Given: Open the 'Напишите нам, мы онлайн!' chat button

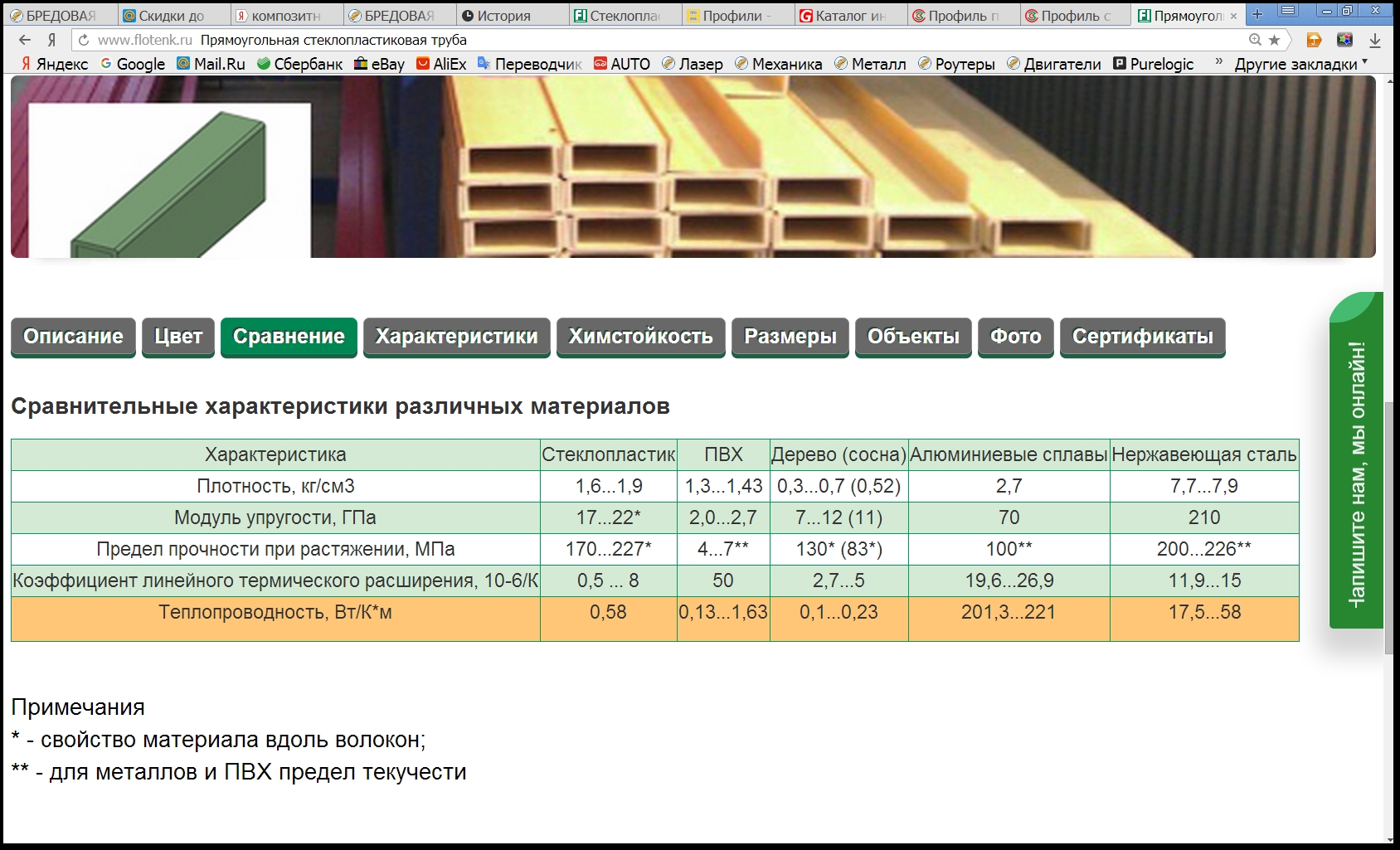Looking at the screenshot, I should [1357, 460].
